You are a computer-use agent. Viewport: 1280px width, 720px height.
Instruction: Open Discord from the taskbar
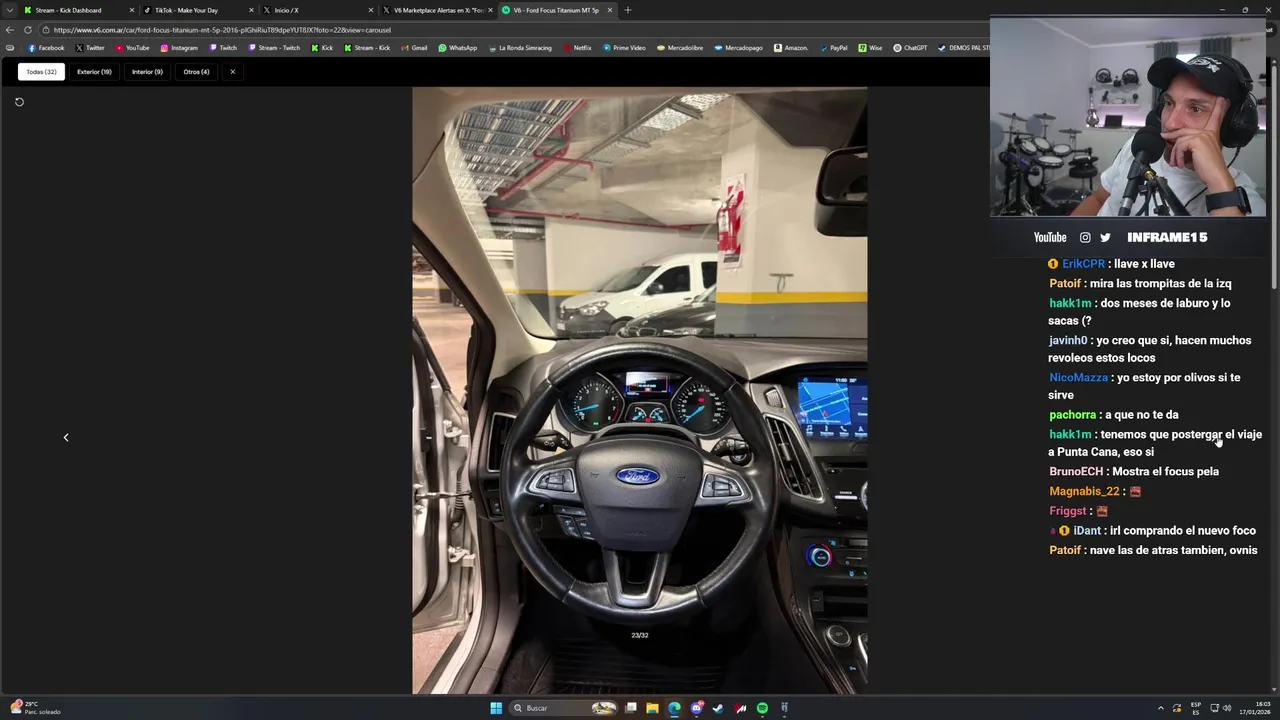696,708
